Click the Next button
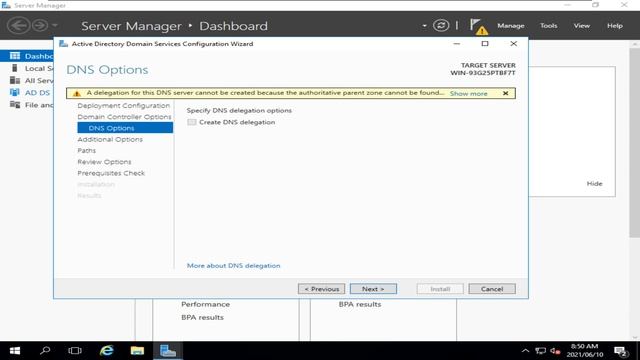Image resolution: width=640 pixels, height=360 pixels. pyautogui.click(x=373, y=289)
